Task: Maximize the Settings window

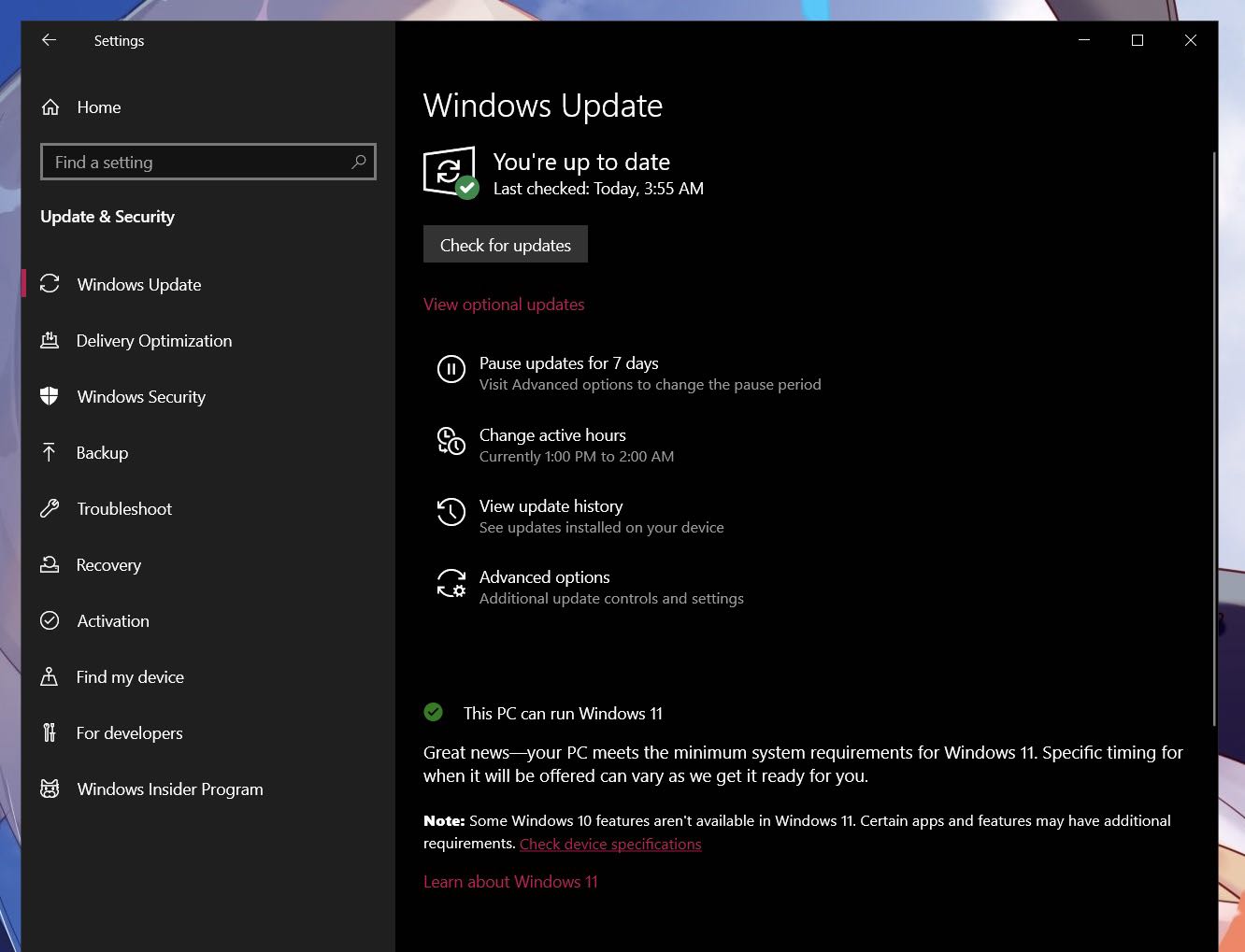Action: coord(1138,40)
